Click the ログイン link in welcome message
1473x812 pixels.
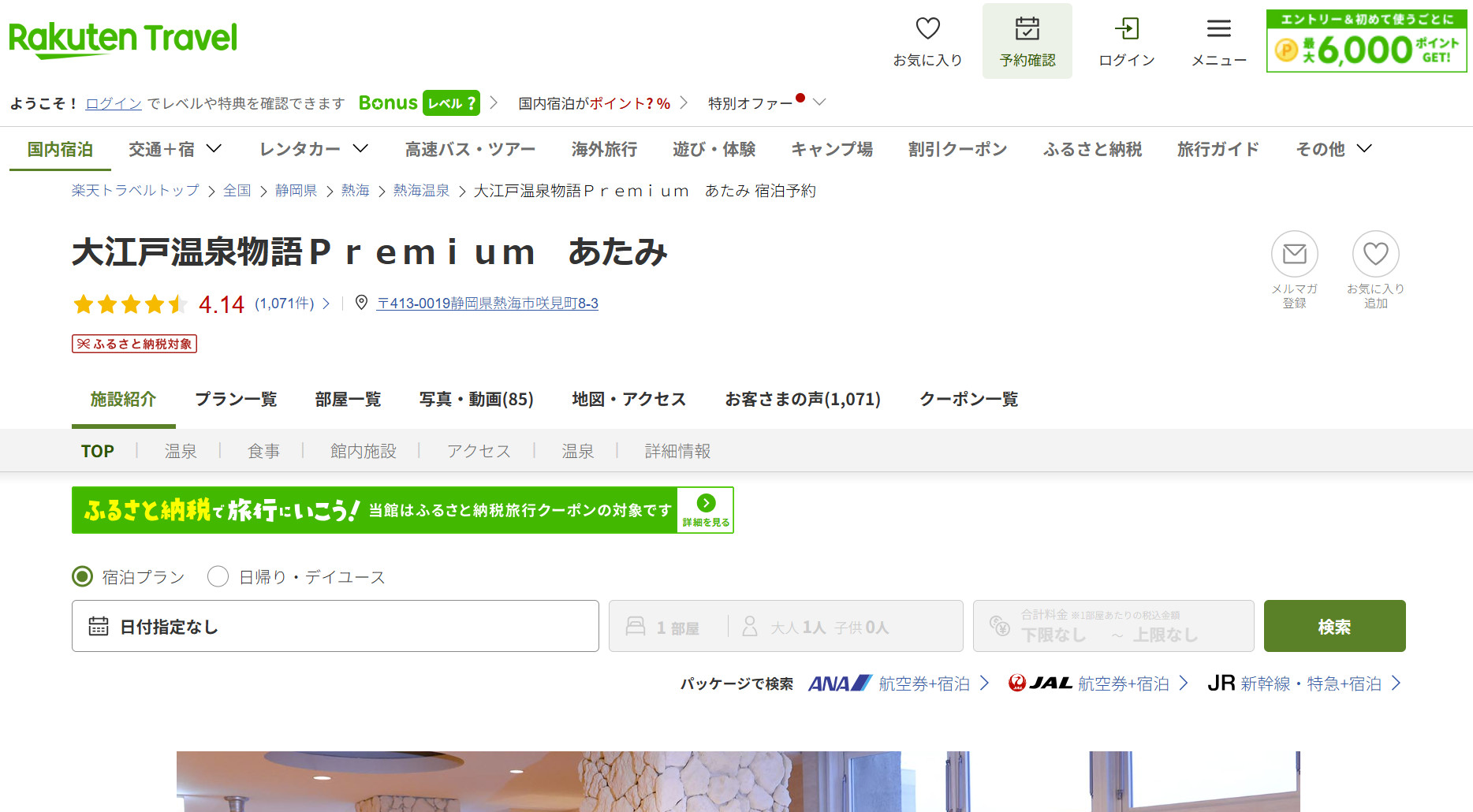point(114,103)
